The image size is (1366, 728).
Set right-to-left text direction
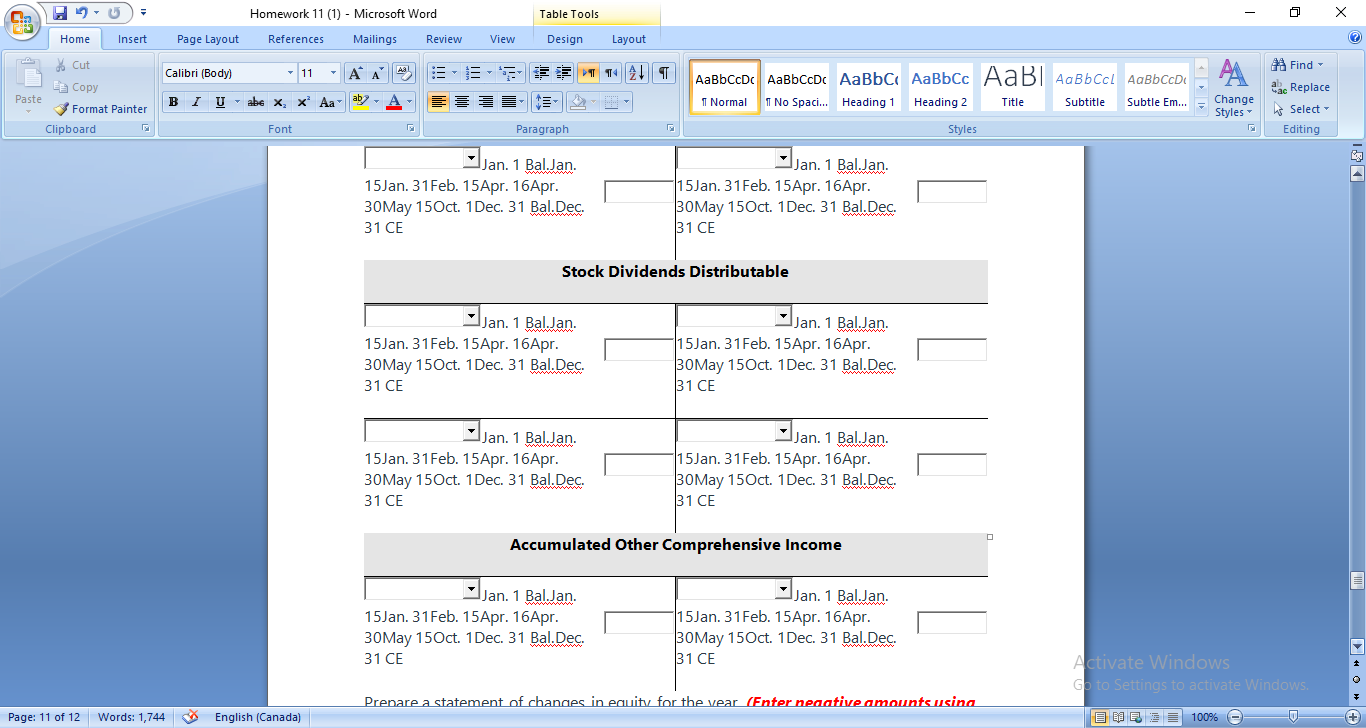pyautogui.click(x=611, y=73)
